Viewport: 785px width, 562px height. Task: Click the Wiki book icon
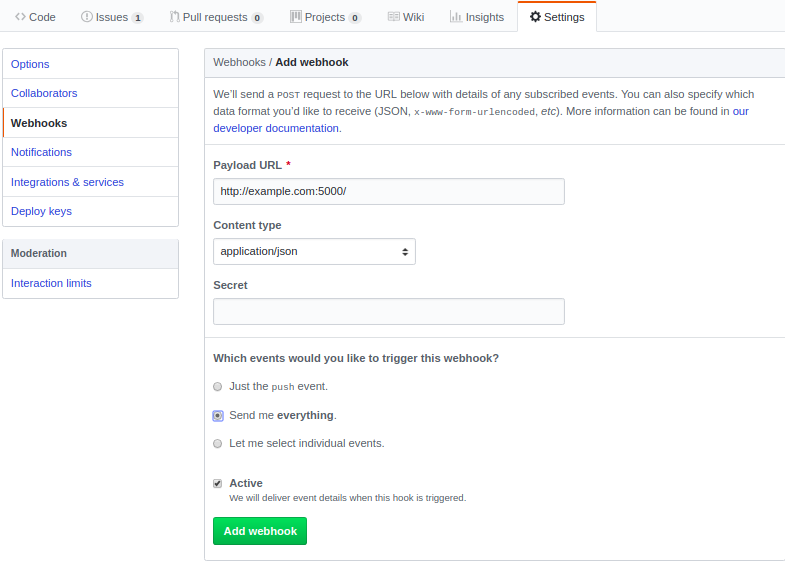click(x=393, y=17)
